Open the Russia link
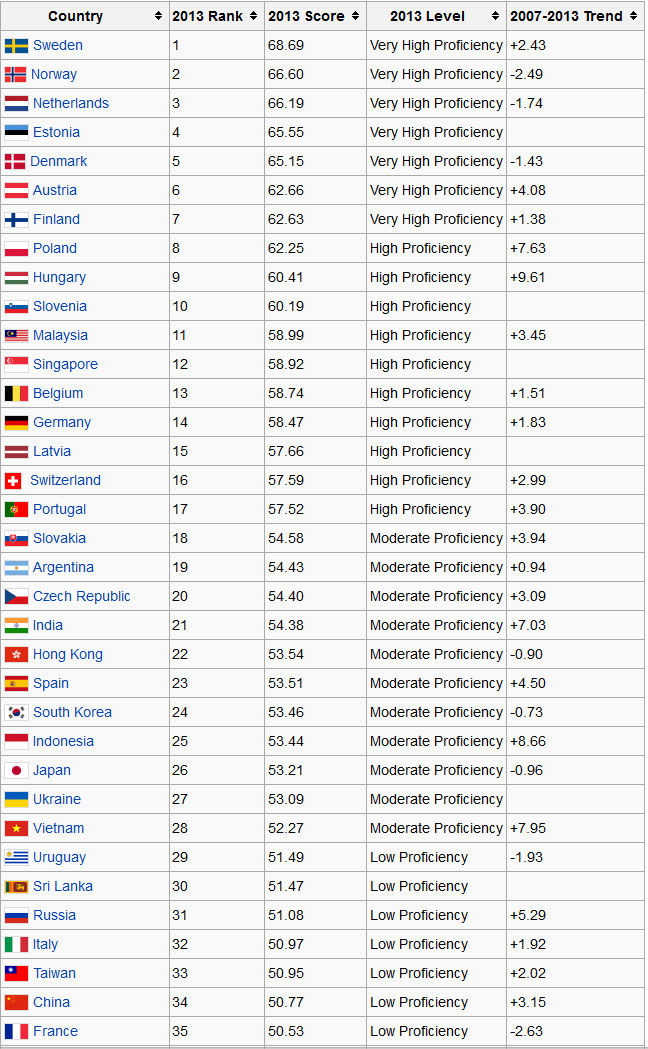The height and width of the screenshot is (1049, 648). pyautogui.click(x=54, y=915)
